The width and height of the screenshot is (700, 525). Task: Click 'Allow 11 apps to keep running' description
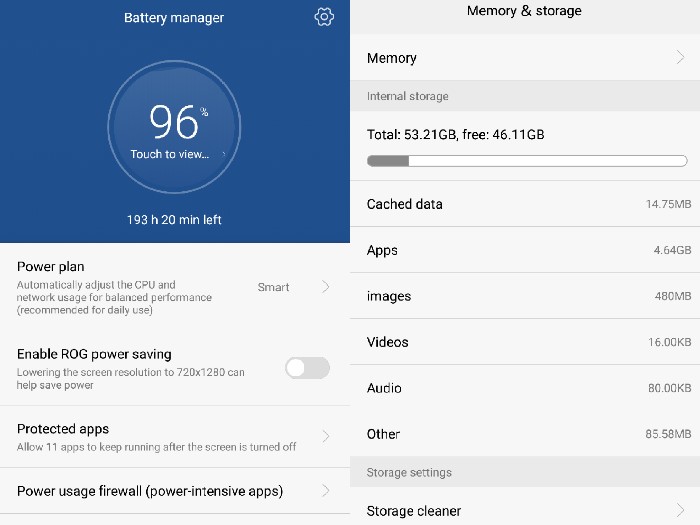point(156,447)
